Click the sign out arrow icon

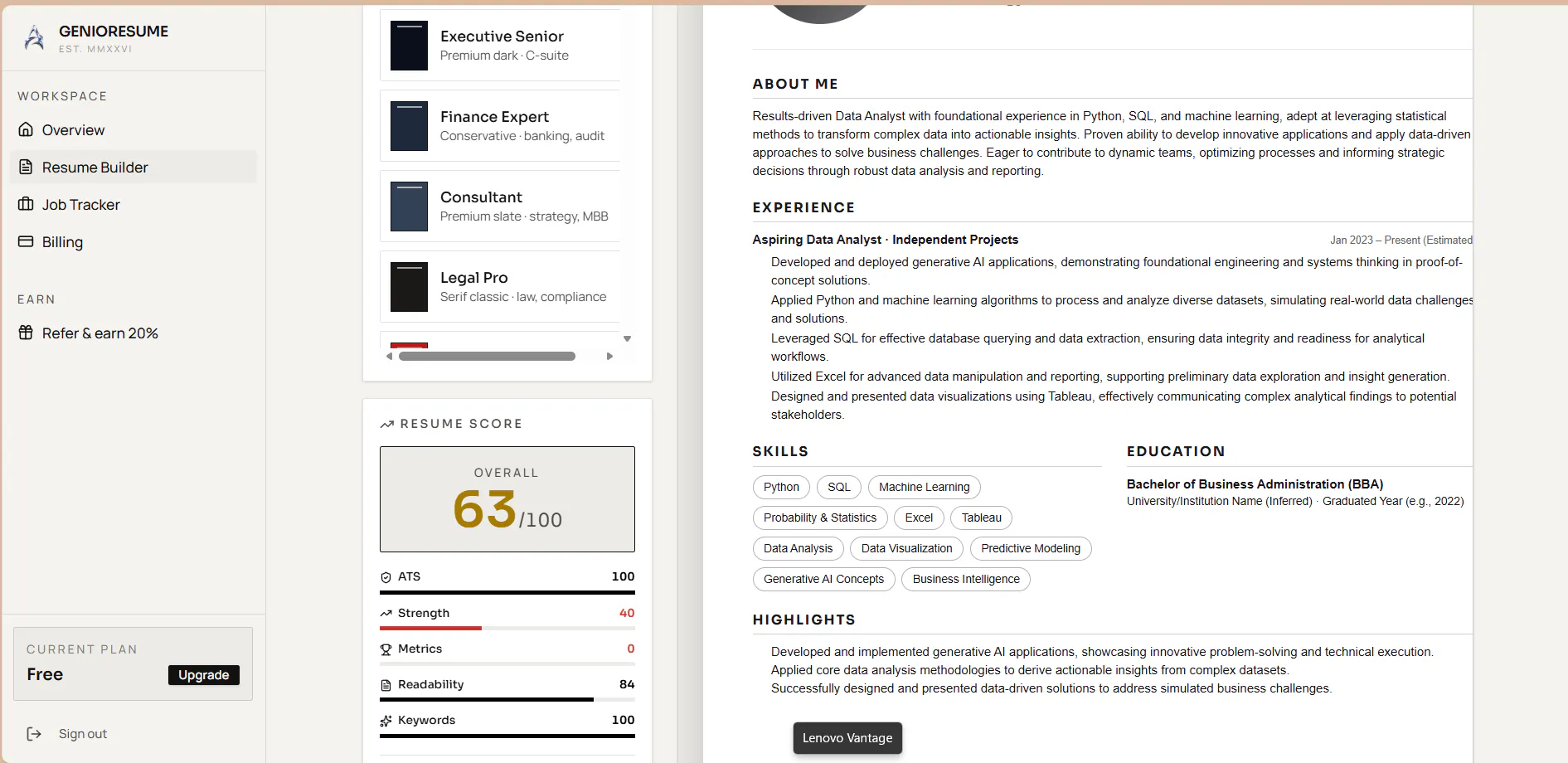[x=34, y=734]
